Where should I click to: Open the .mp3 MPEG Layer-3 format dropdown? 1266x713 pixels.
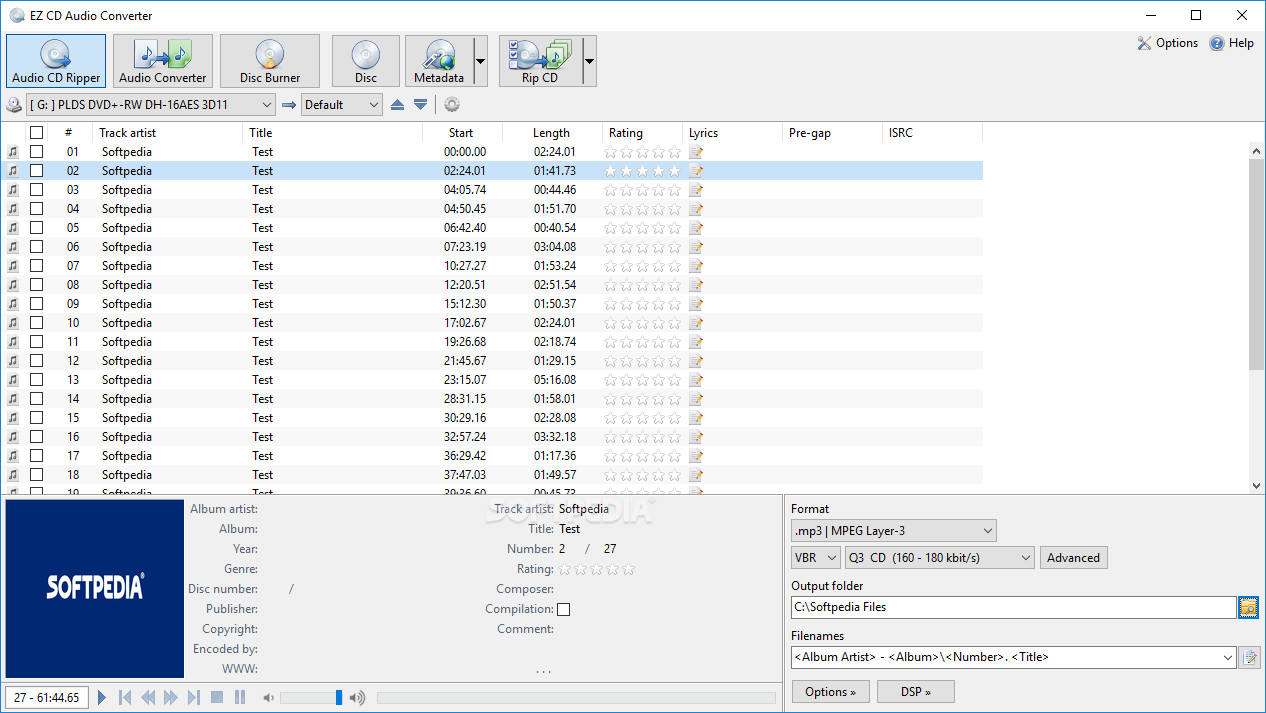(894, 531)
